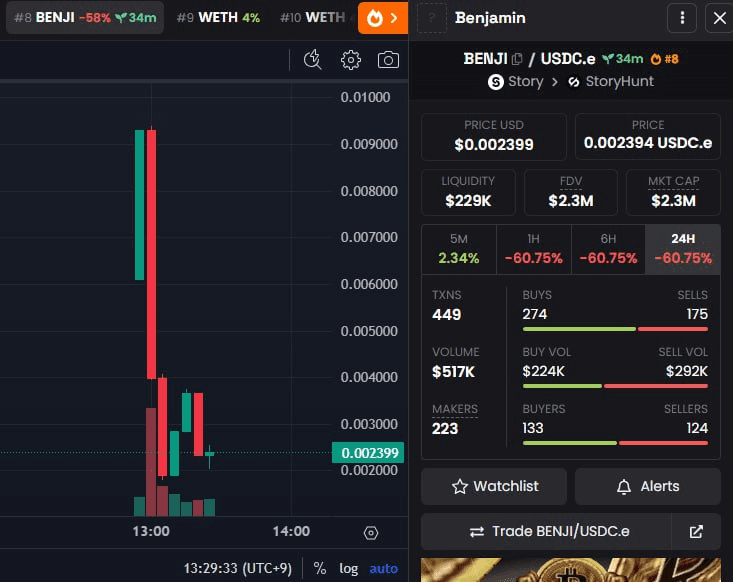Image resolution: width=733 pixels, height=582 pixels.
Task: Close the Benjamin pair panel
Action: pyautogui.click(x=719, y=18)
